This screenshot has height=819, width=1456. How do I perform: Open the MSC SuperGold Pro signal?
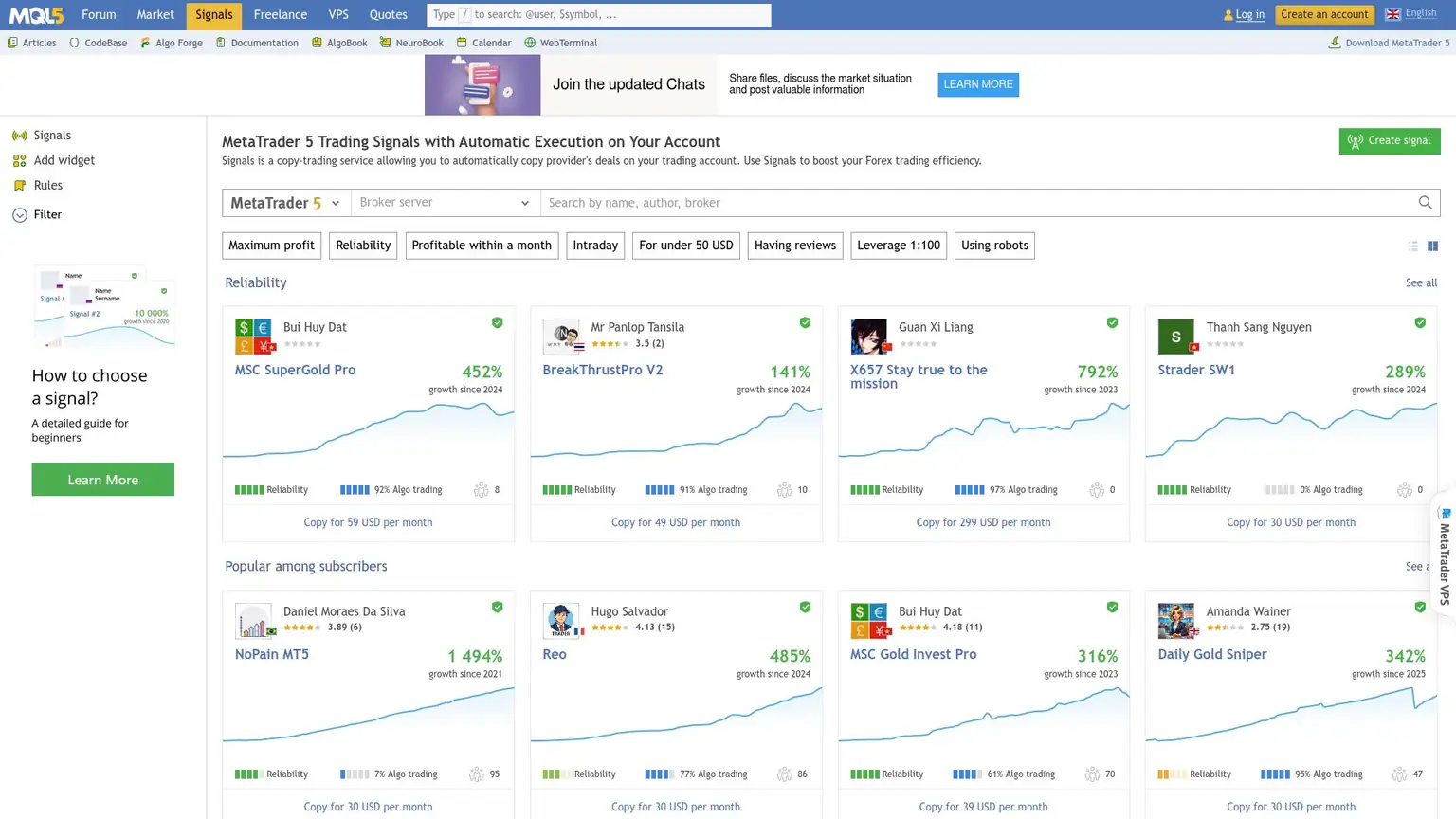pyautogui.click(x=295, y=371)
